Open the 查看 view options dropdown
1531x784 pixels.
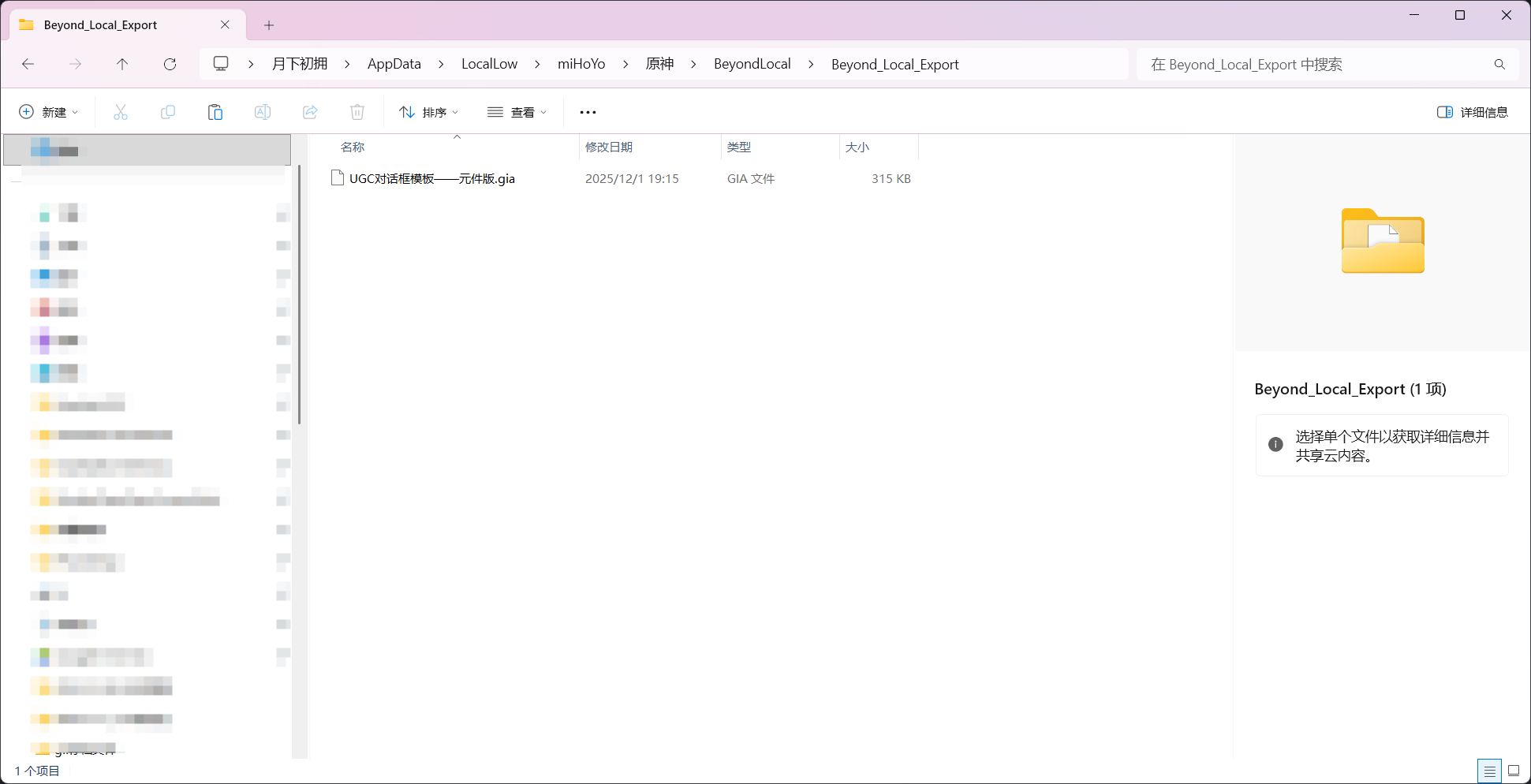coord(517,112)
